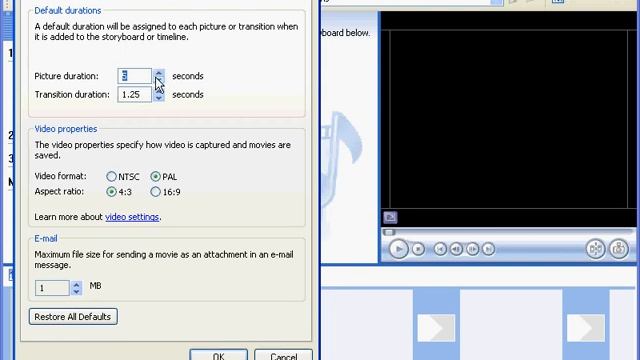Screen dimensions: 640x360
Task: Click the small full-screen icon under preview
Action: [390, 218]
